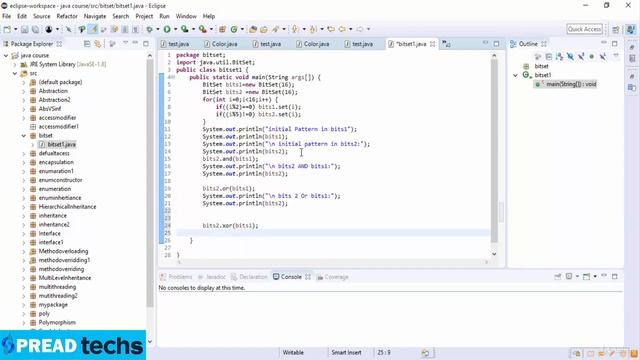
Task: Switch to the Coverage tab
Action: tap(333, 277)
